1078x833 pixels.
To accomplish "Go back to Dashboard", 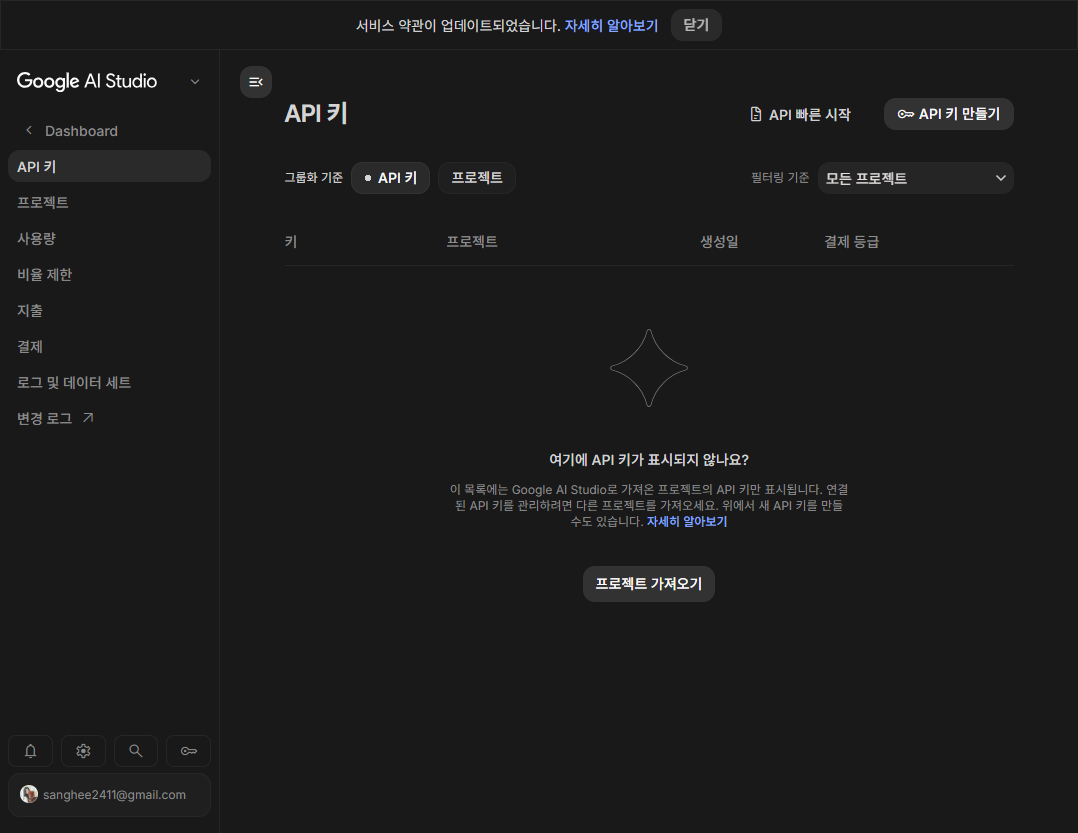I will pyautogui.click(x=81, y=131).
